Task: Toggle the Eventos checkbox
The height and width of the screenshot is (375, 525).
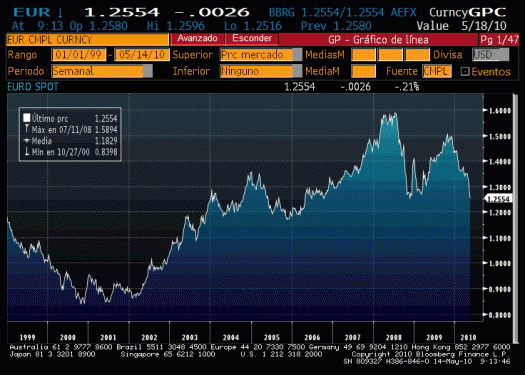Action: (x=465, y=71)
